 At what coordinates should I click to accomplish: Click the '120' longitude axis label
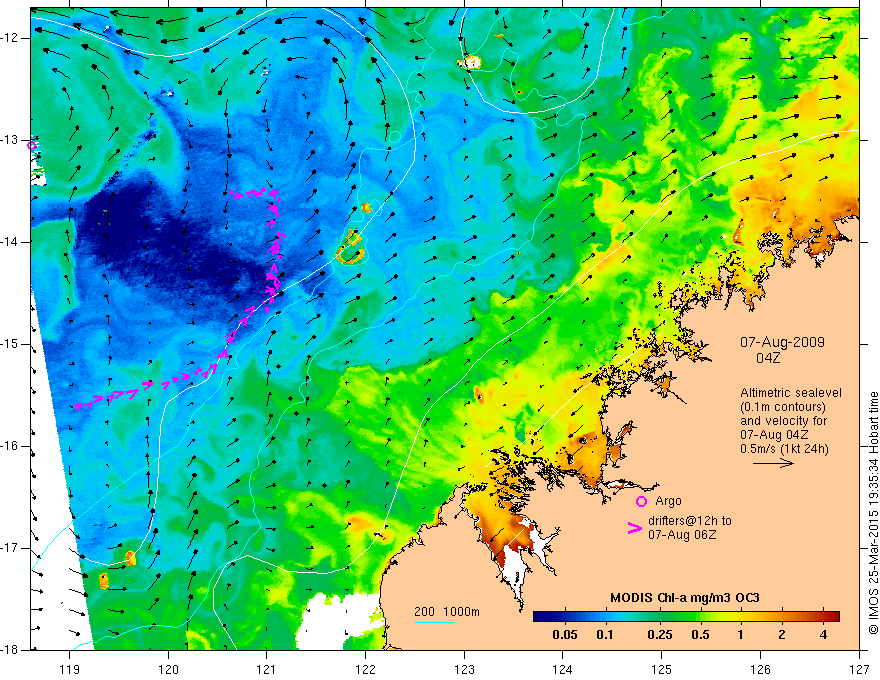pos(168,669)
